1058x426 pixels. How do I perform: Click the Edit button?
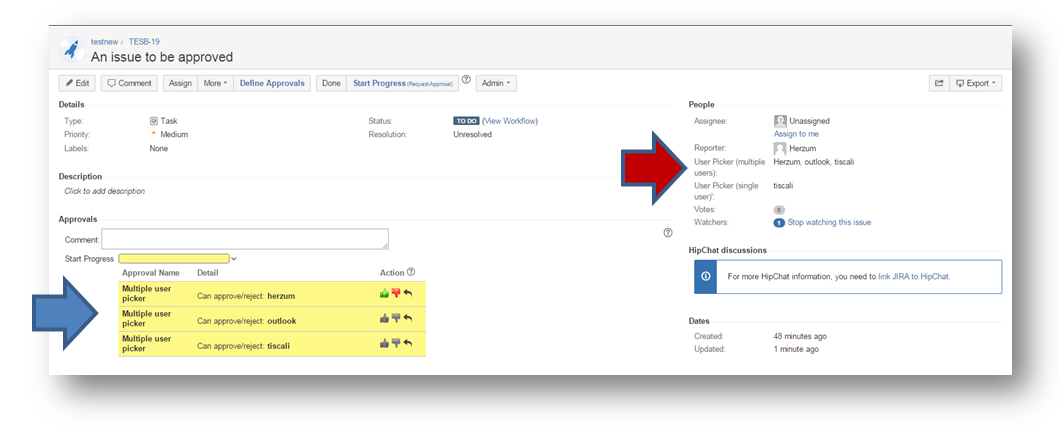78,83
